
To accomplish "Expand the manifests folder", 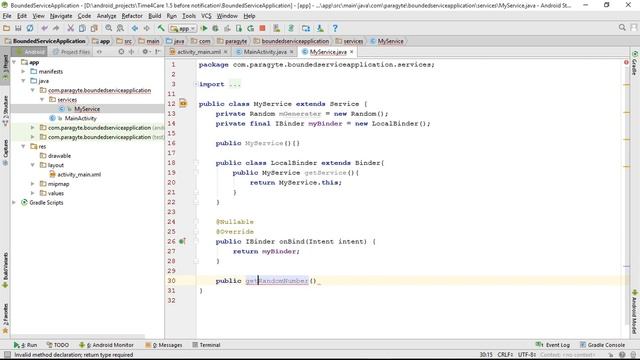I will click(x=24, y=71).
